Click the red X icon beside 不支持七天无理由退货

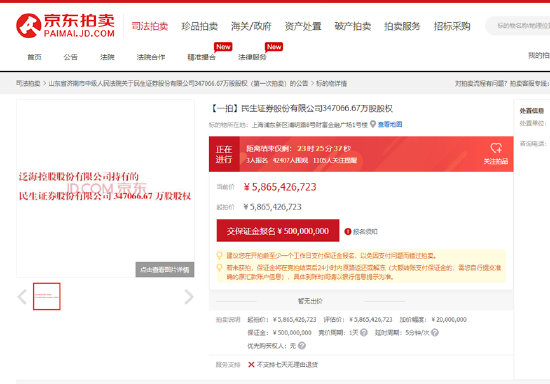251,365
